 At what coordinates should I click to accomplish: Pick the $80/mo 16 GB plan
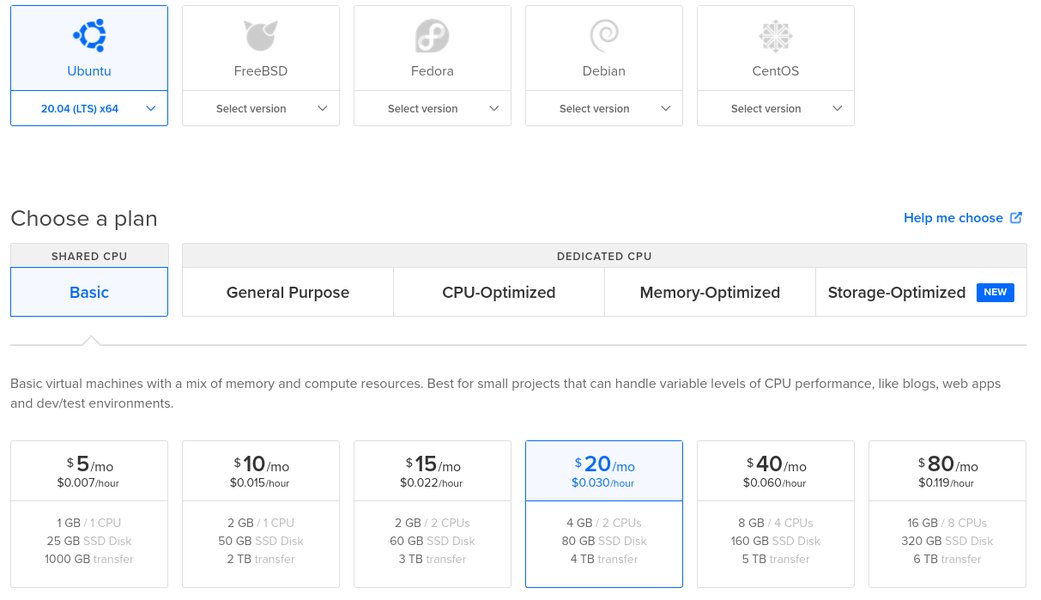[x=947, y=514]
